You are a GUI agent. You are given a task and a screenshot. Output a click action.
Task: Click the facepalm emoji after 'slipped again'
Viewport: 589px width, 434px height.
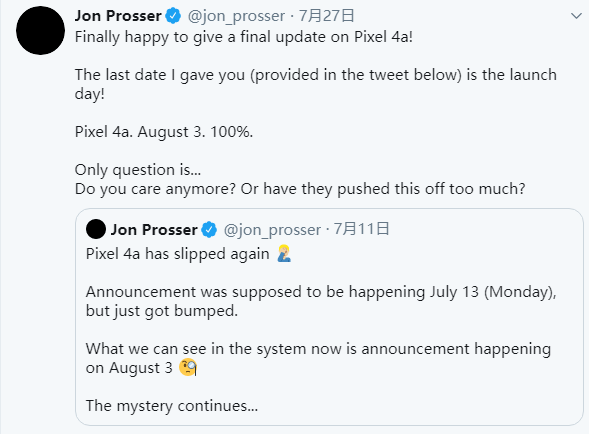pos(284,253)
